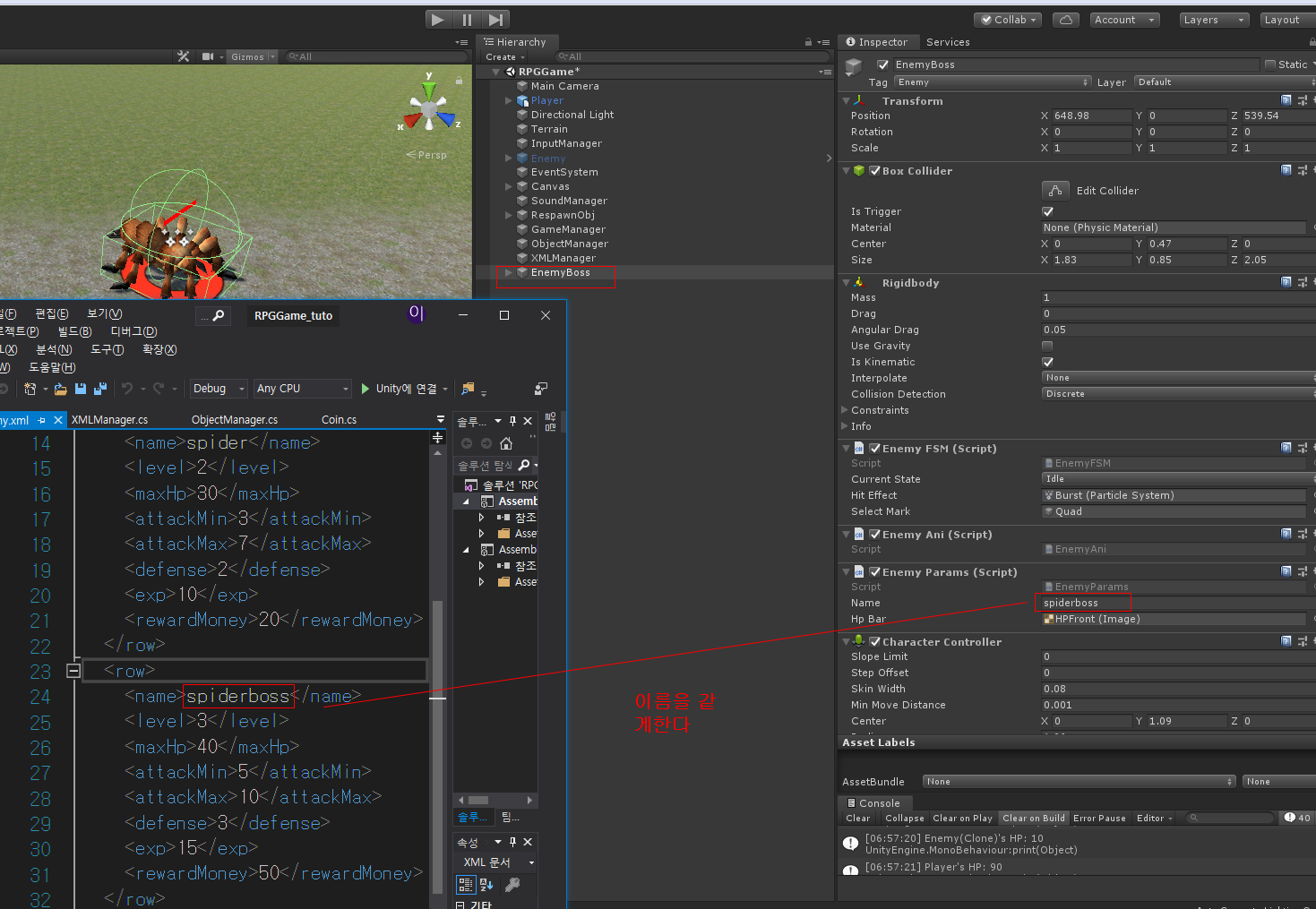
Task: Click the Clear button in Console
Action: (858, 818)
